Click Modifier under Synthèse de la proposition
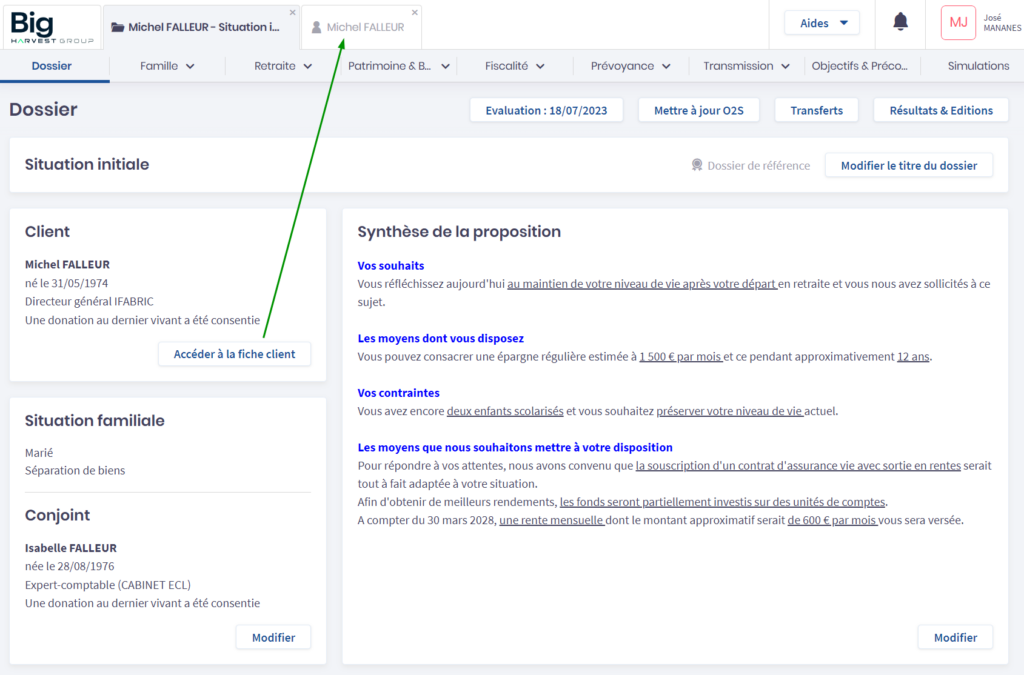This screenshot has width=1024, height=675. tap(954, 637)
